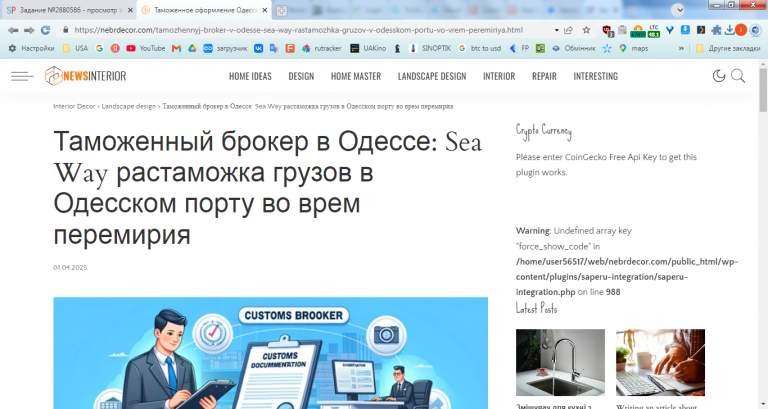
Task: Open the Настройки gear bookmark
Action: [x=31, y=48]
